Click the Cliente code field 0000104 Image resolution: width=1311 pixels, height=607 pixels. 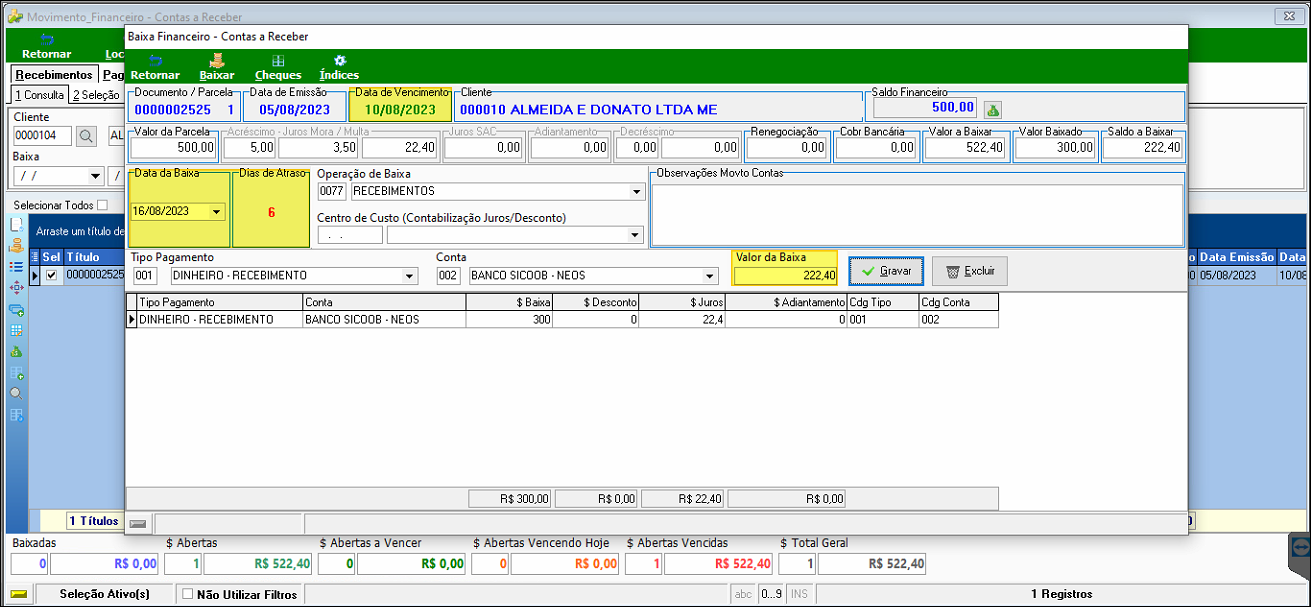tap(43, 136)
